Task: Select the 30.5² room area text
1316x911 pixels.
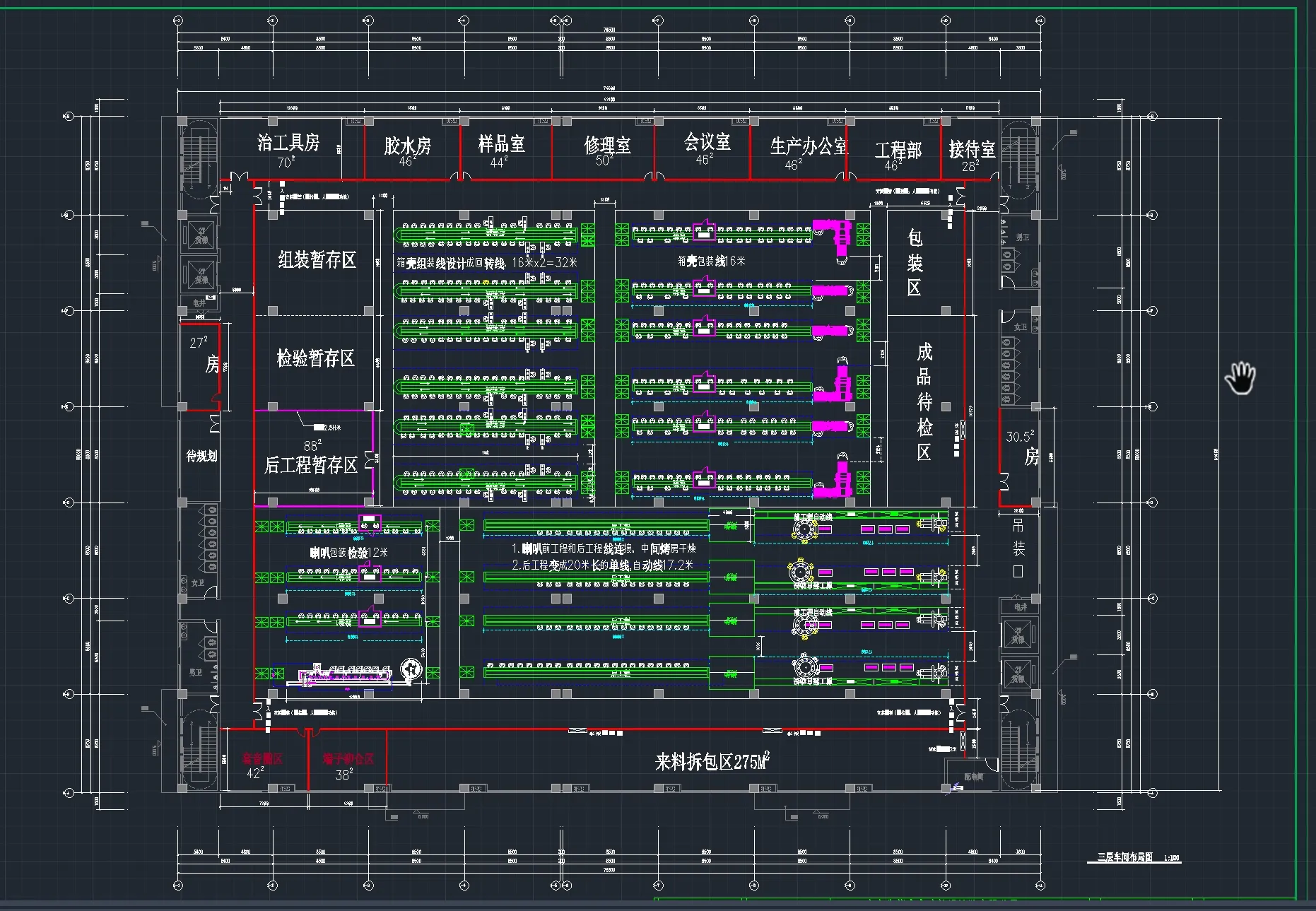Action: (1020, 437)
